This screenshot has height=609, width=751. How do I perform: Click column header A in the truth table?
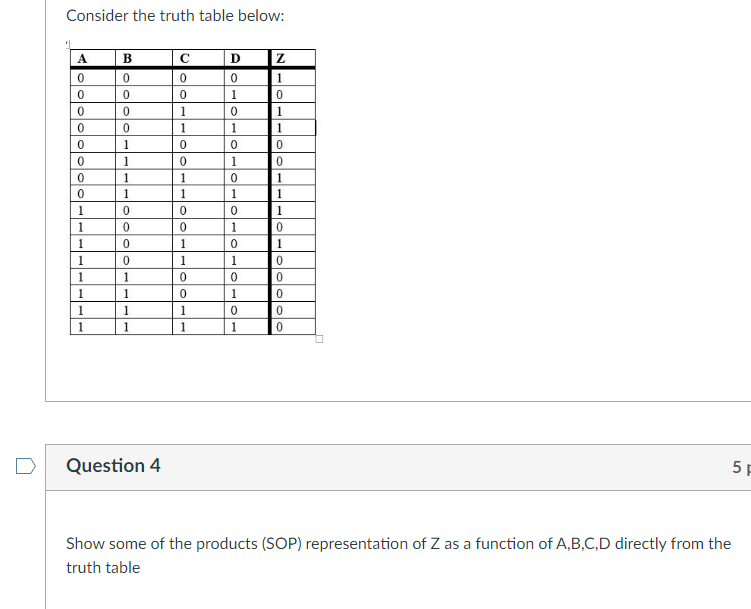click(93, 58)
